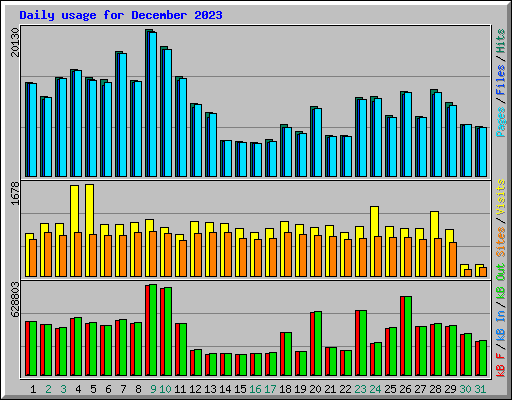
Task: Click day label 20 on the x-axis
Action: (315, 389)
